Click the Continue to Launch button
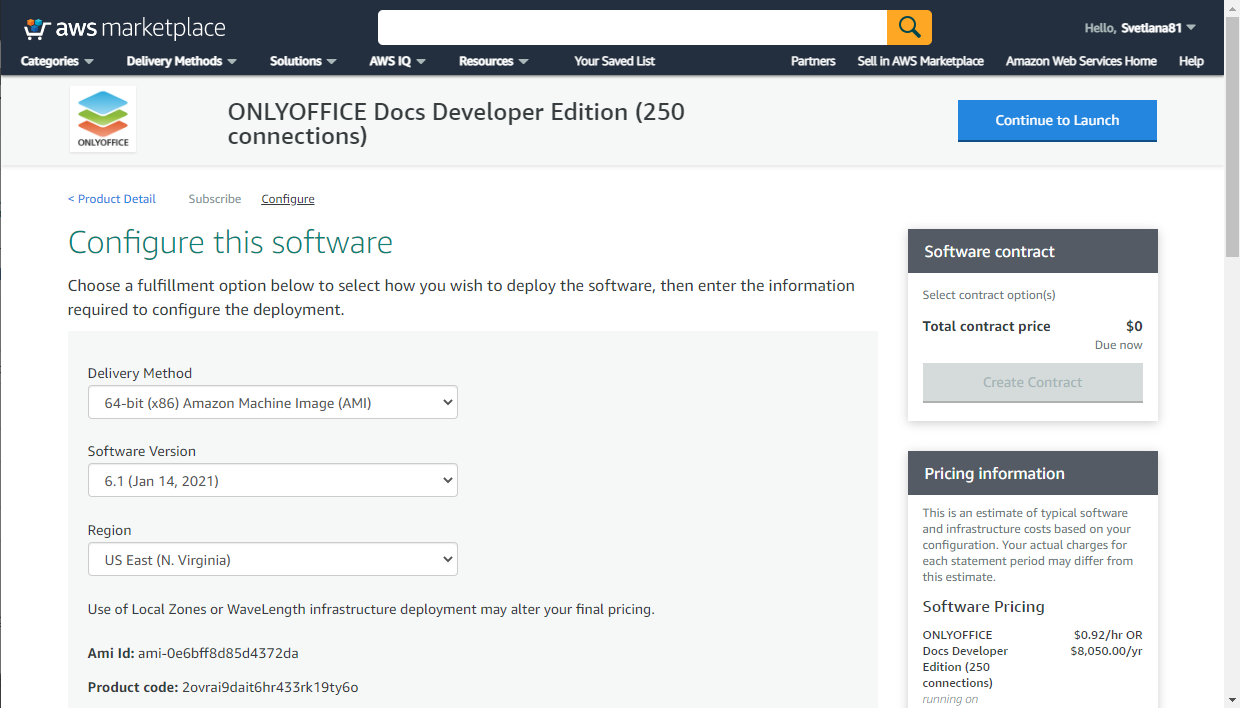The width and height of the screenshot is (1240, 708). point(1056,120)
